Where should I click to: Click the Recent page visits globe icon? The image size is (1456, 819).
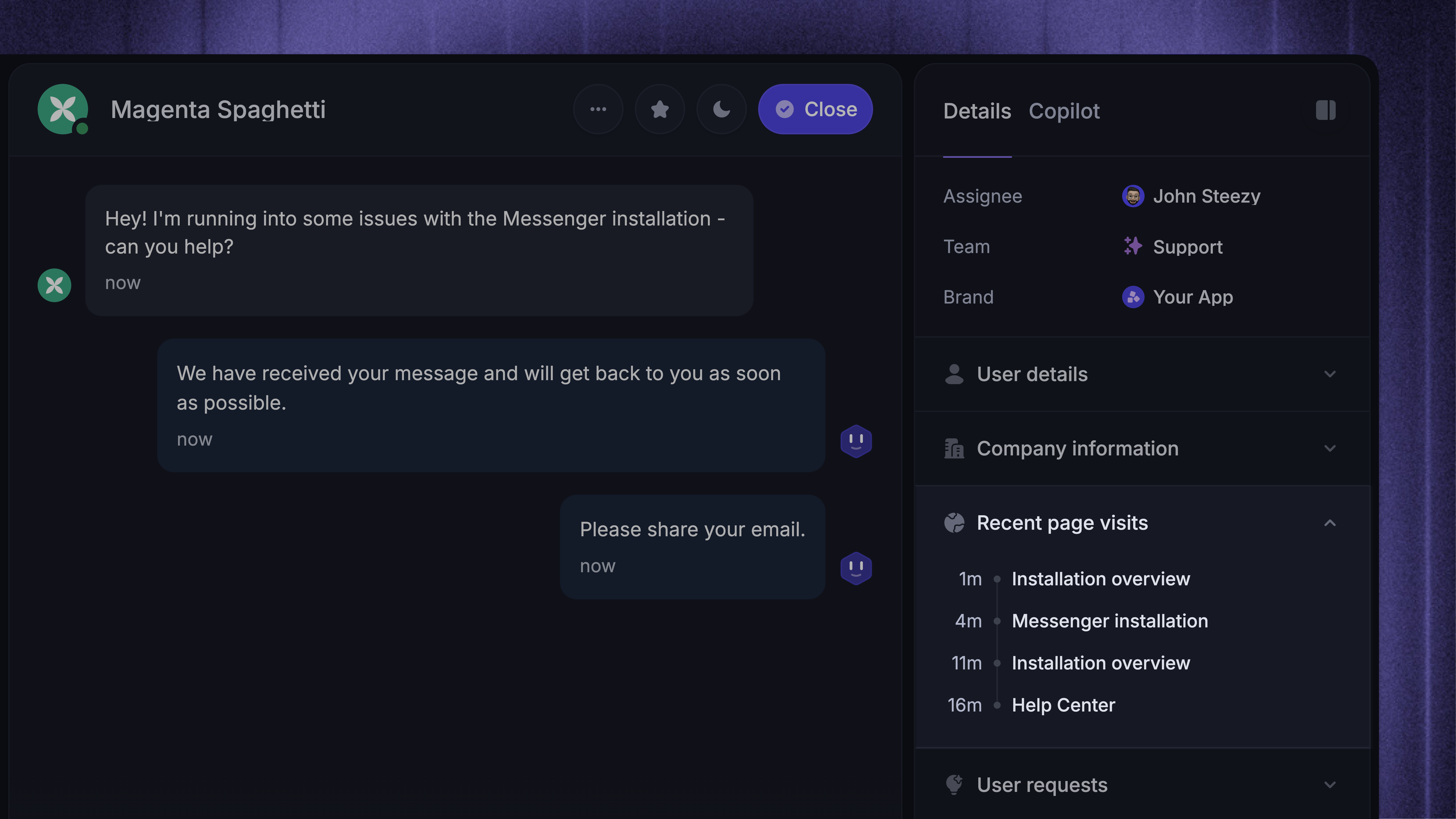click(954, 523)
